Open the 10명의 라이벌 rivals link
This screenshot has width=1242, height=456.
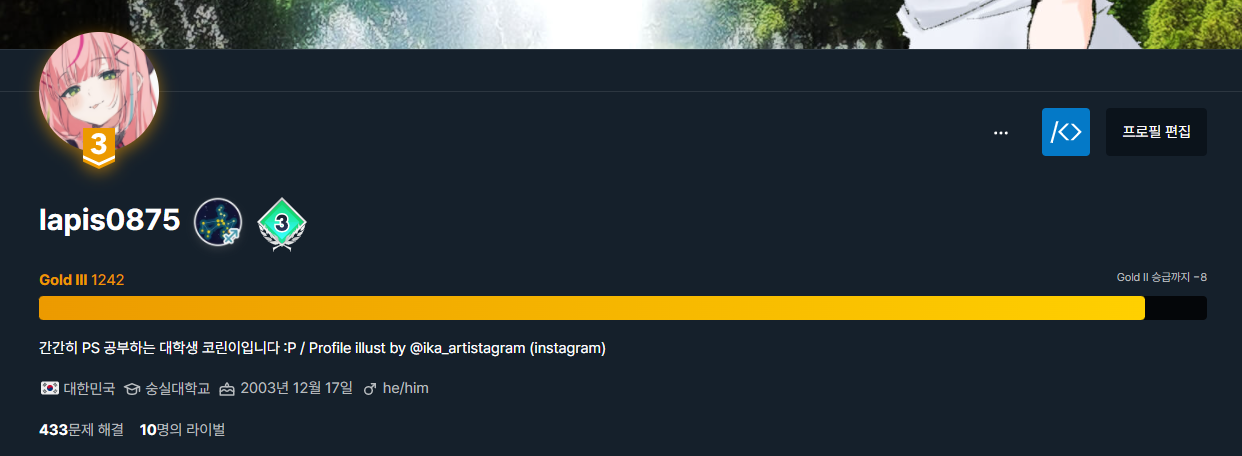pyautogui.click(x=182, y=430)
